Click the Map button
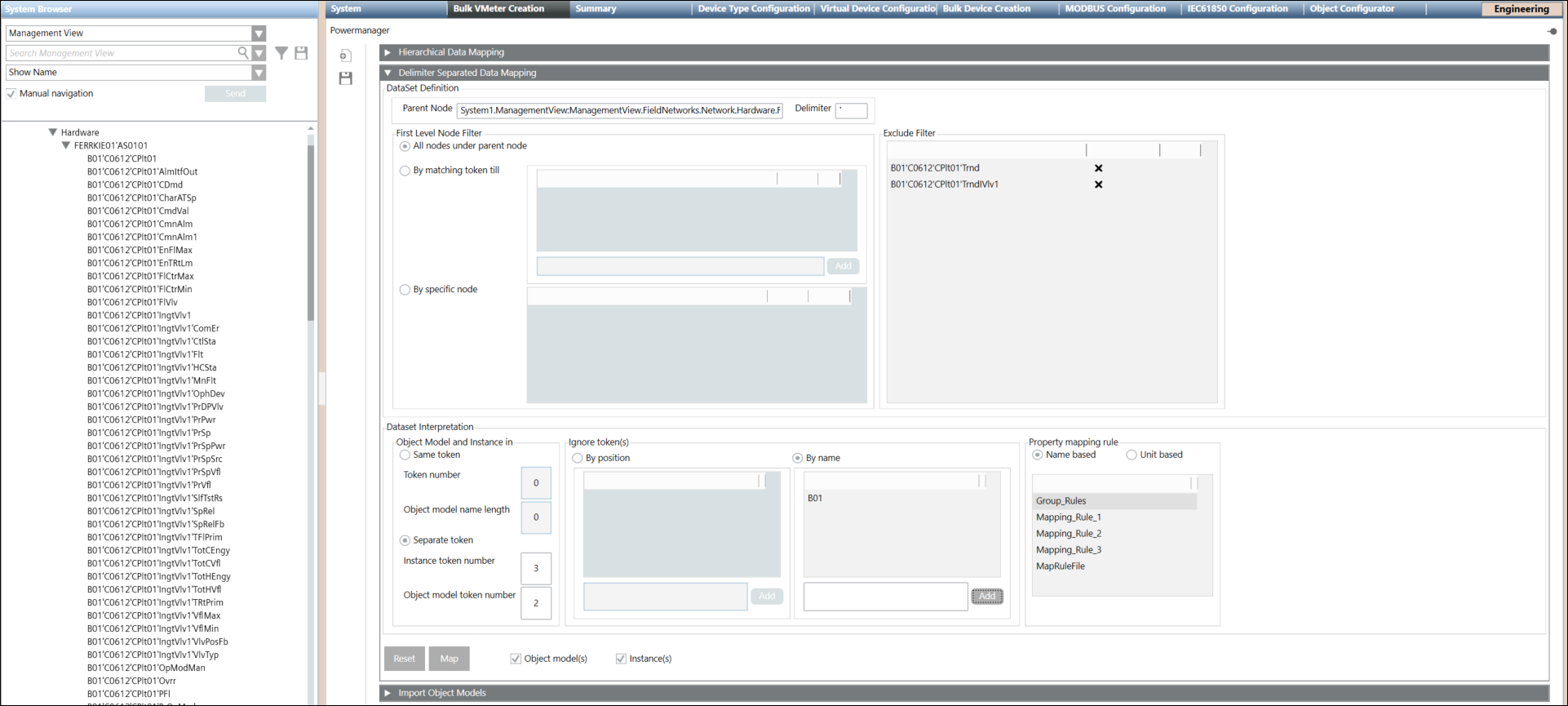Viewport: 1568px width, 706px height. 449,659
